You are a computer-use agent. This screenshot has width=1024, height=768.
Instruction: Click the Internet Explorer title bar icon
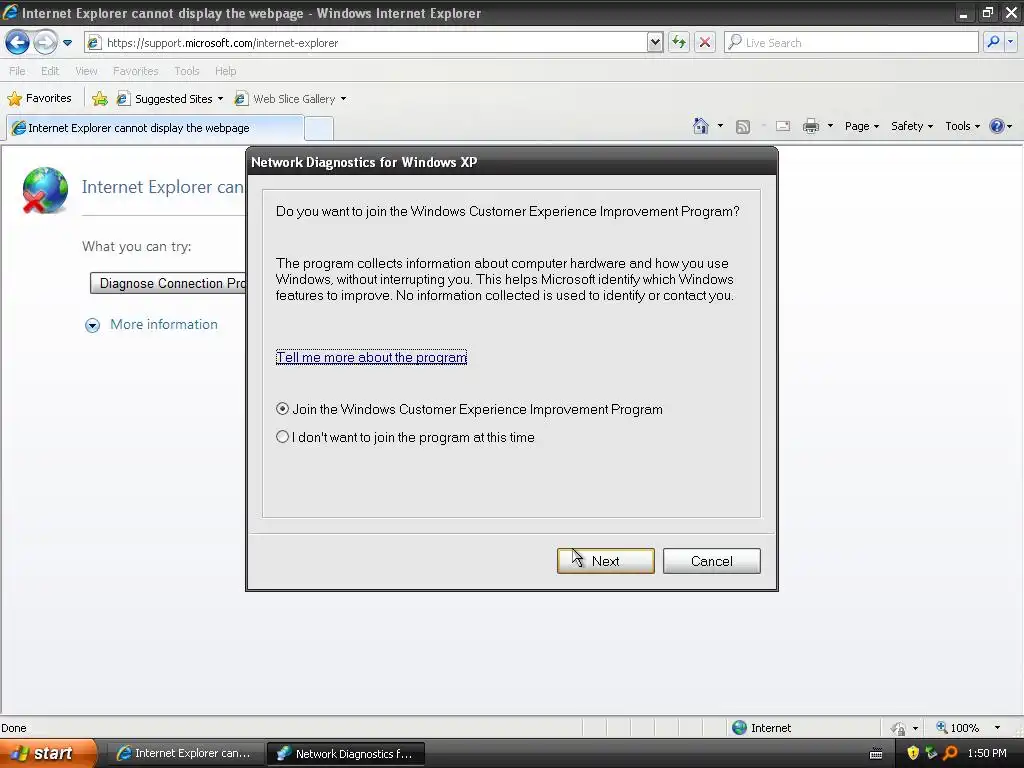click(10, 12)
